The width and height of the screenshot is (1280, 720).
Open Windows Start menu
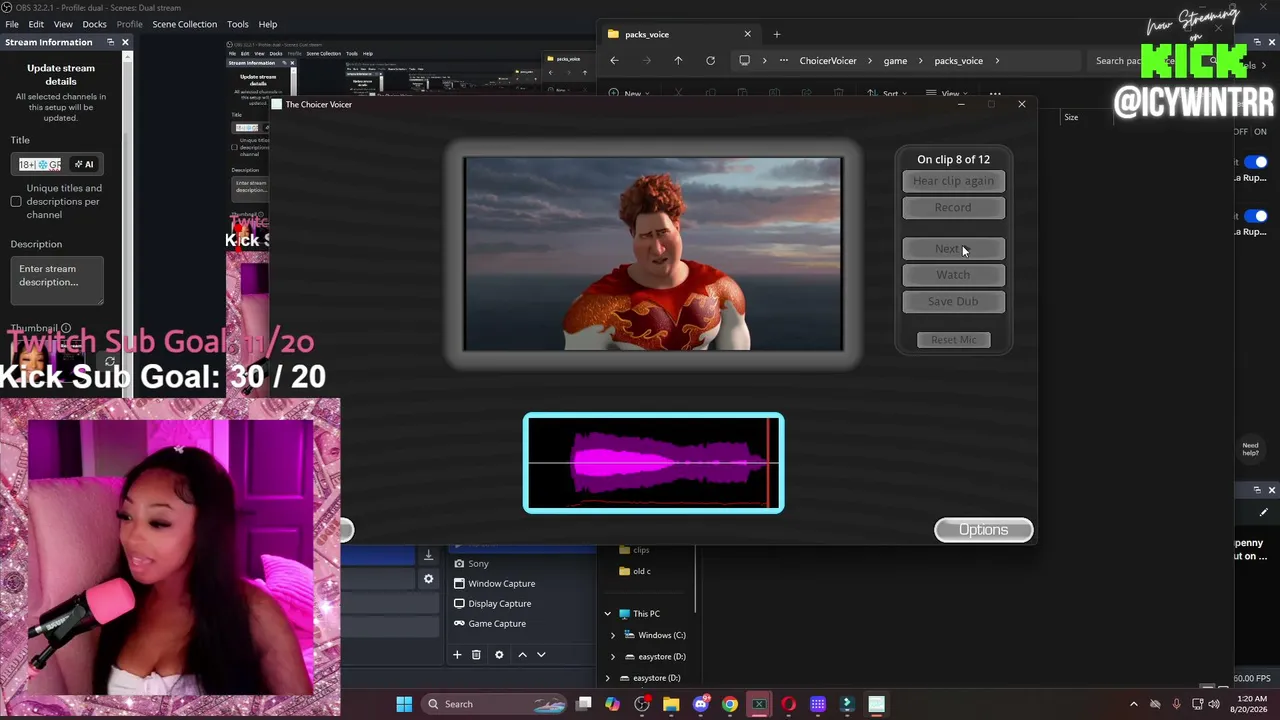pos(404,704)
